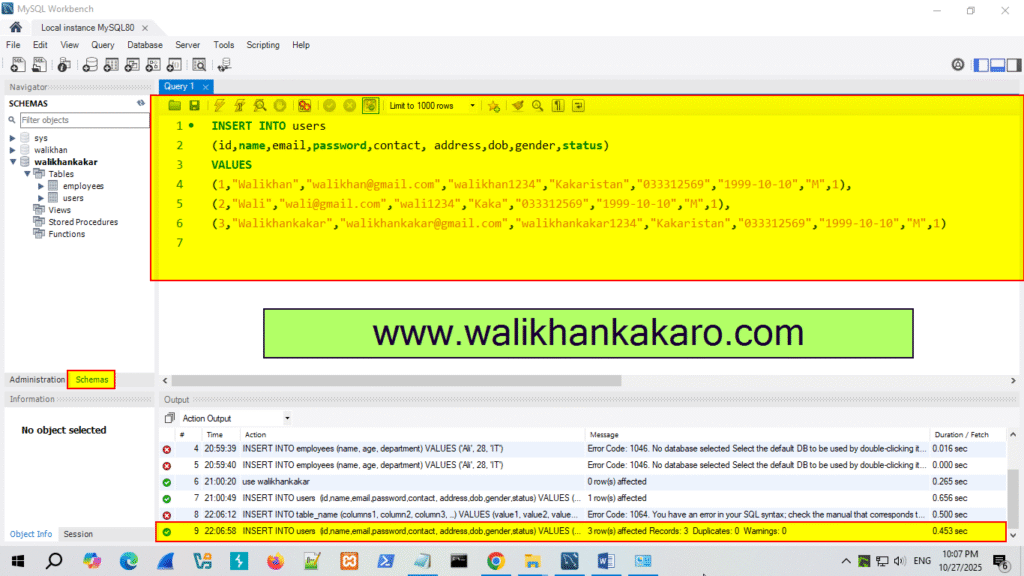Toggle auto-commit mode in the query toolbar
Image resolution: width=1024 pixels, height=576 pixels.
coord(370,105)
